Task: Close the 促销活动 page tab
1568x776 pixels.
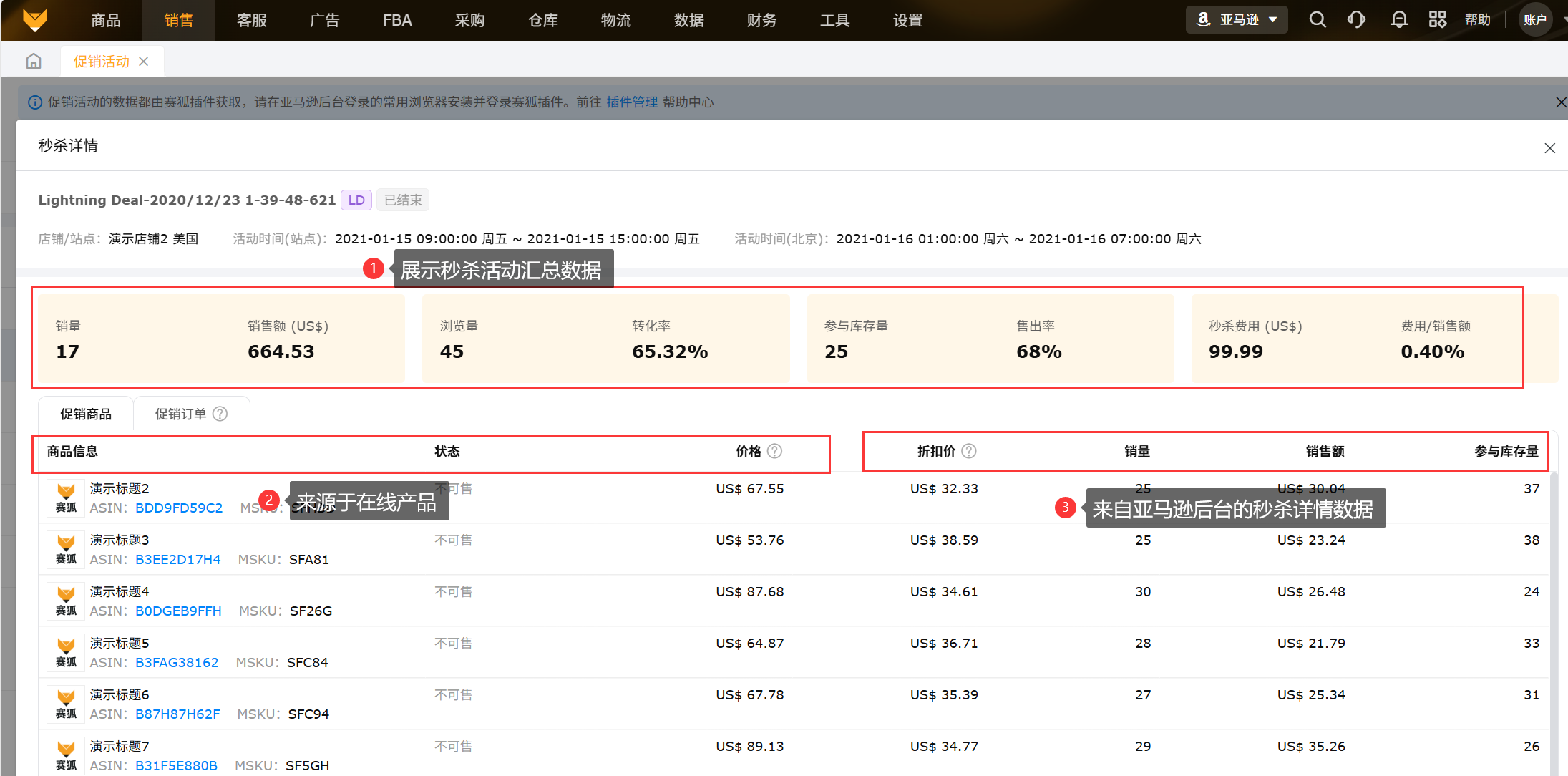Action: (x=144, y=62)
